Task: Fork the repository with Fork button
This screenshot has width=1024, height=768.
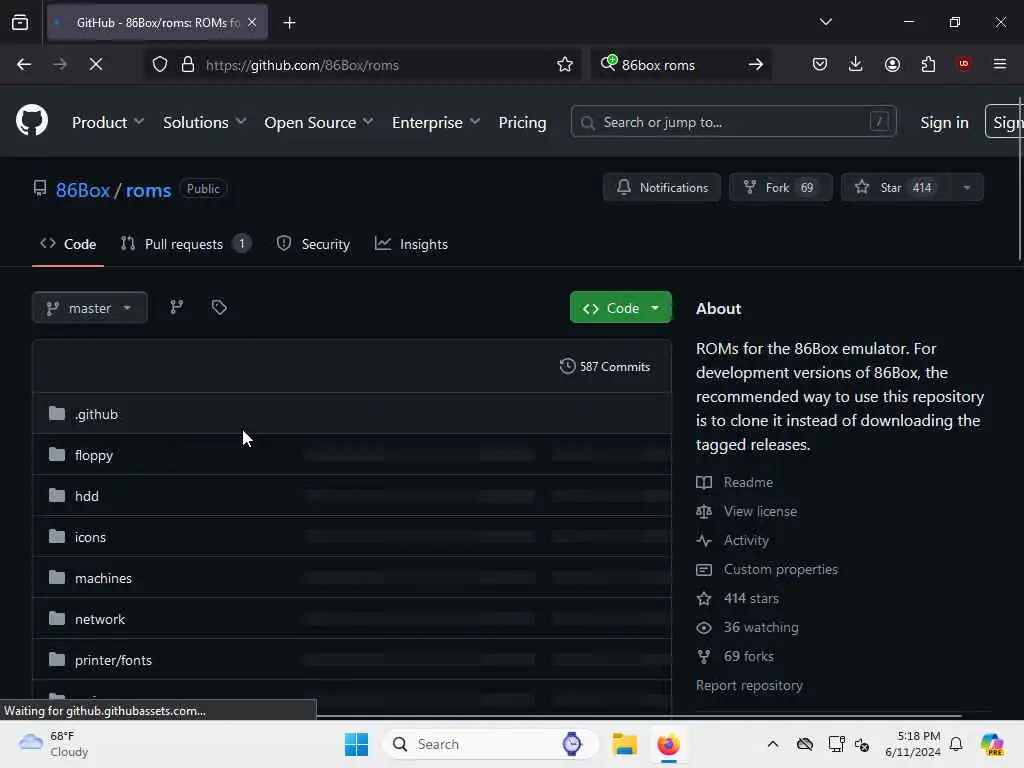Action: pyautogui.click(x=781, y=187)
